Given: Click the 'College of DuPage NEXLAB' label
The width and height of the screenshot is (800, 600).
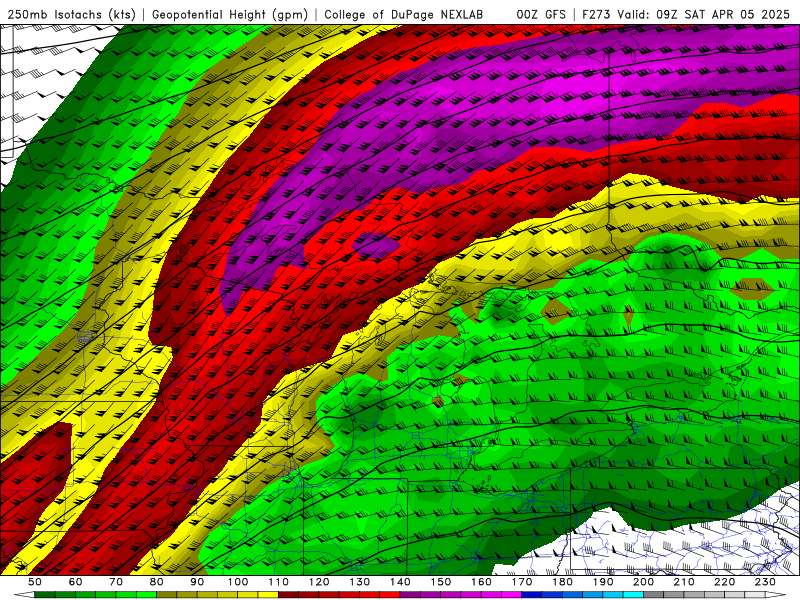Looking at the screenshot, I should tap(404, 15).
